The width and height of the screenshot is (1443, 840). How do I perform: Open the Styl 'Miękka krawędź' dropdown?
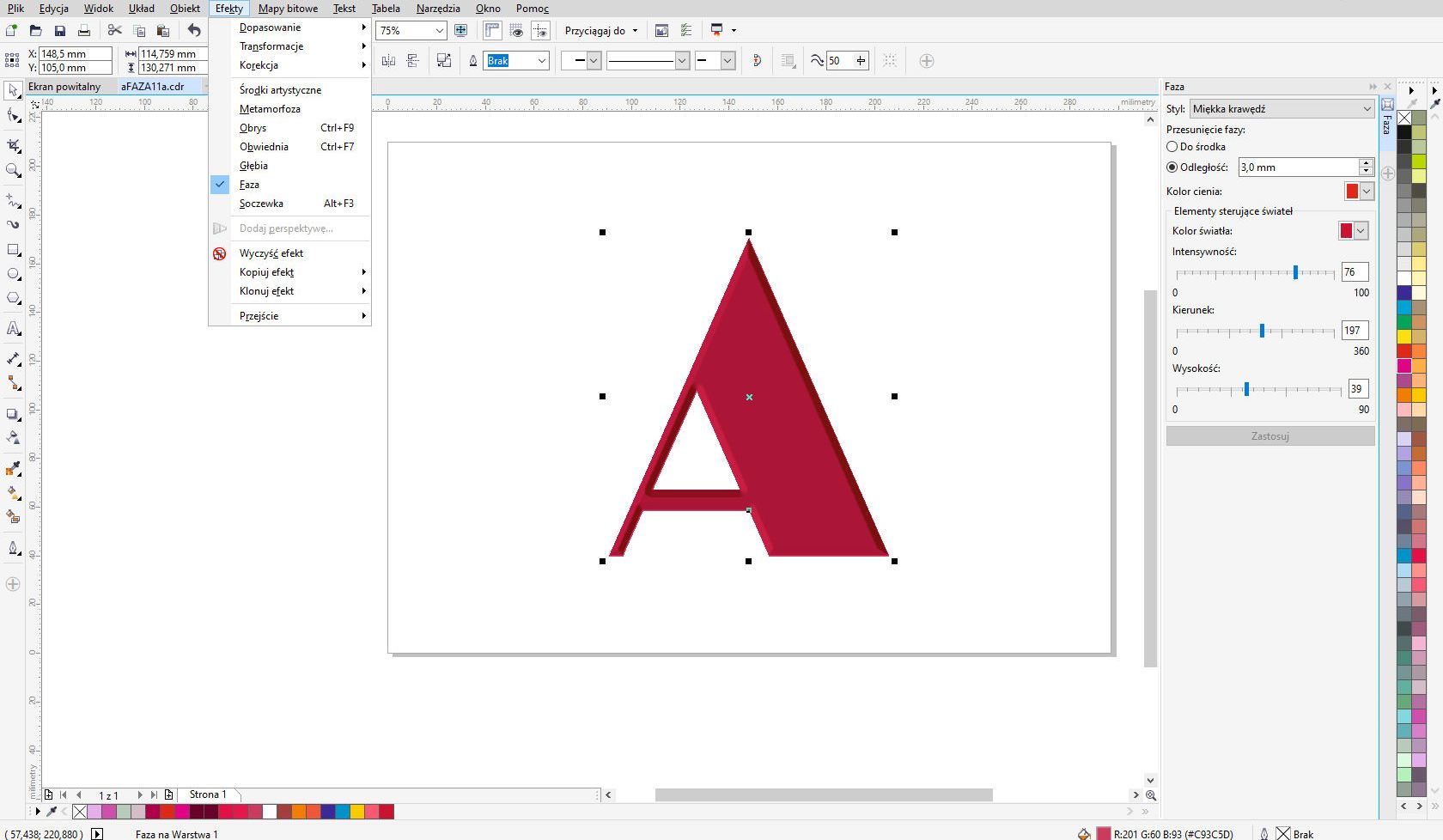click(1282, 109)
